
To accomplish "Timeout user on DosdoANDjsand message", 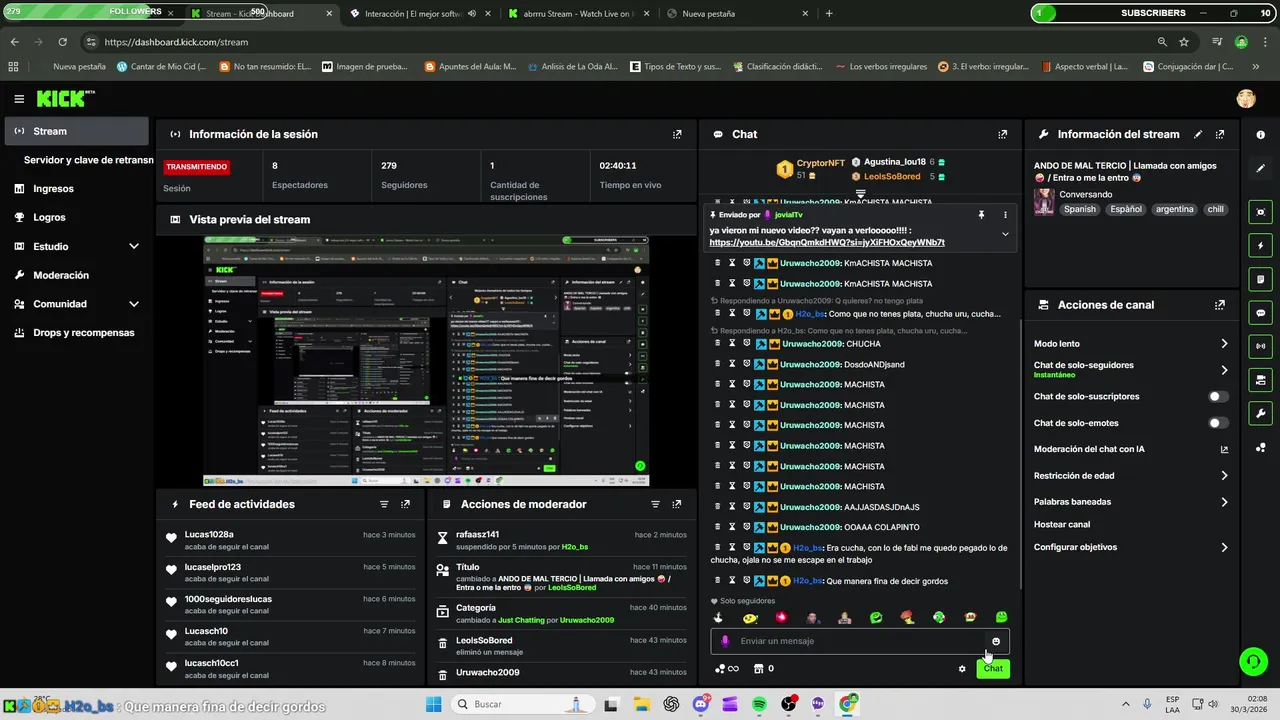I will coord(732,364).
